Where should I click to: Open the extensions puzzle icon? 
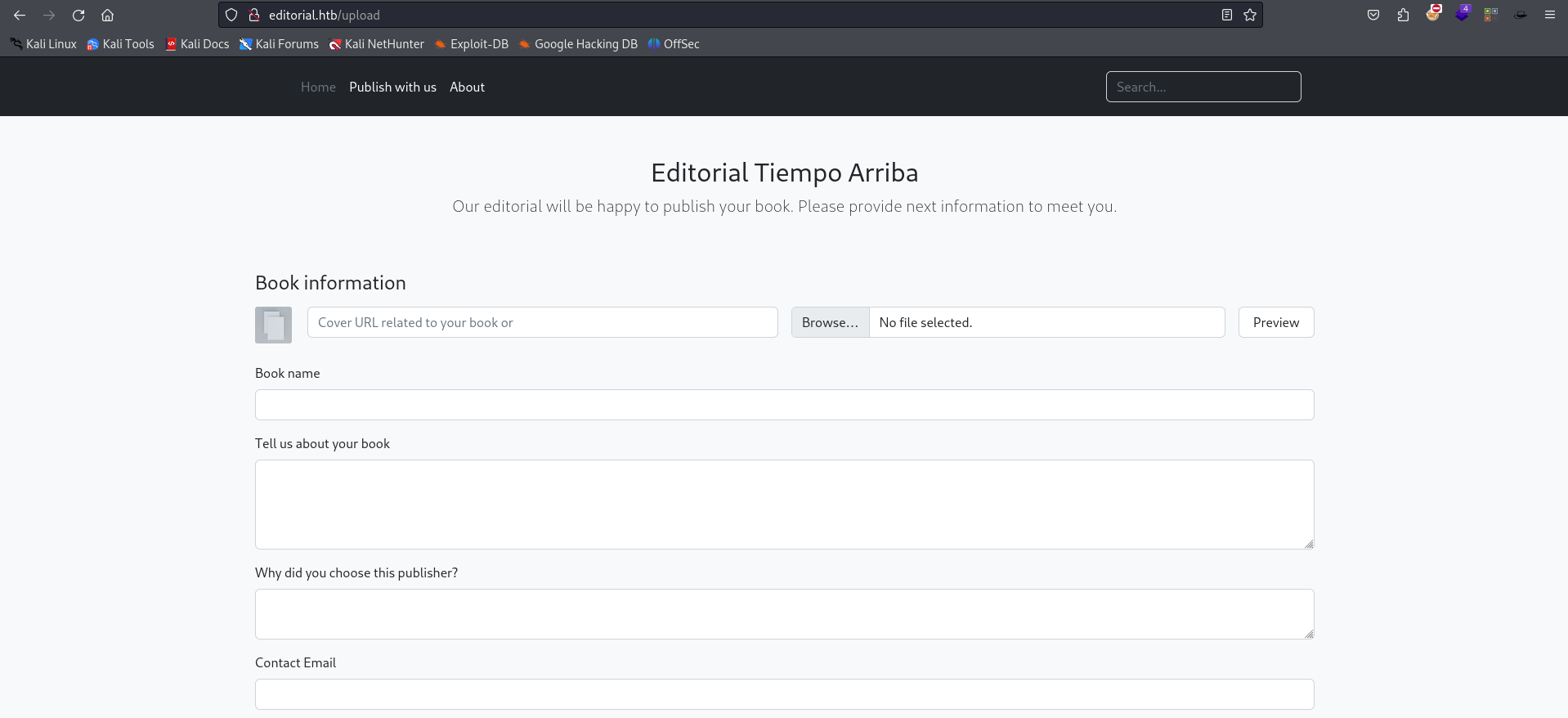coord(1403,15)
